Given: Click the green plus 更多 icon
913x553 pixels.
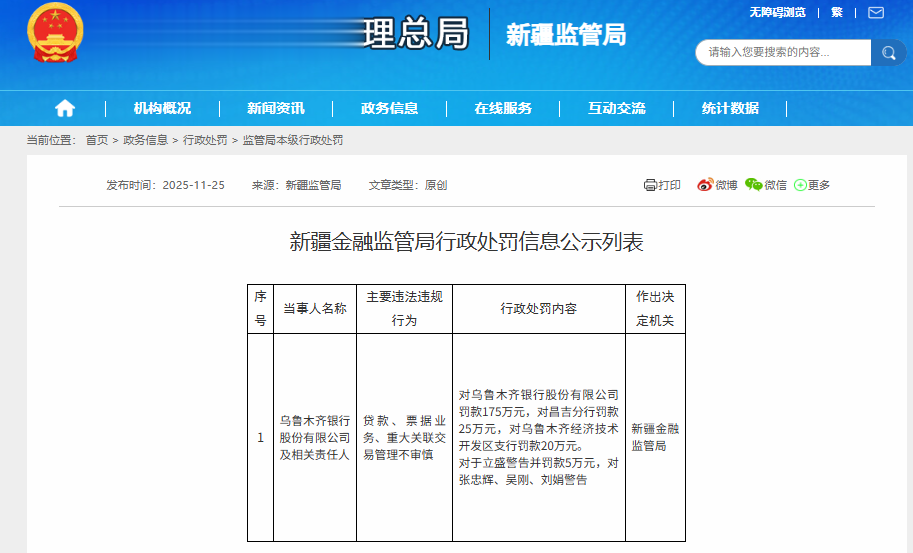Looking at the screenshot, I should point(800,185).
